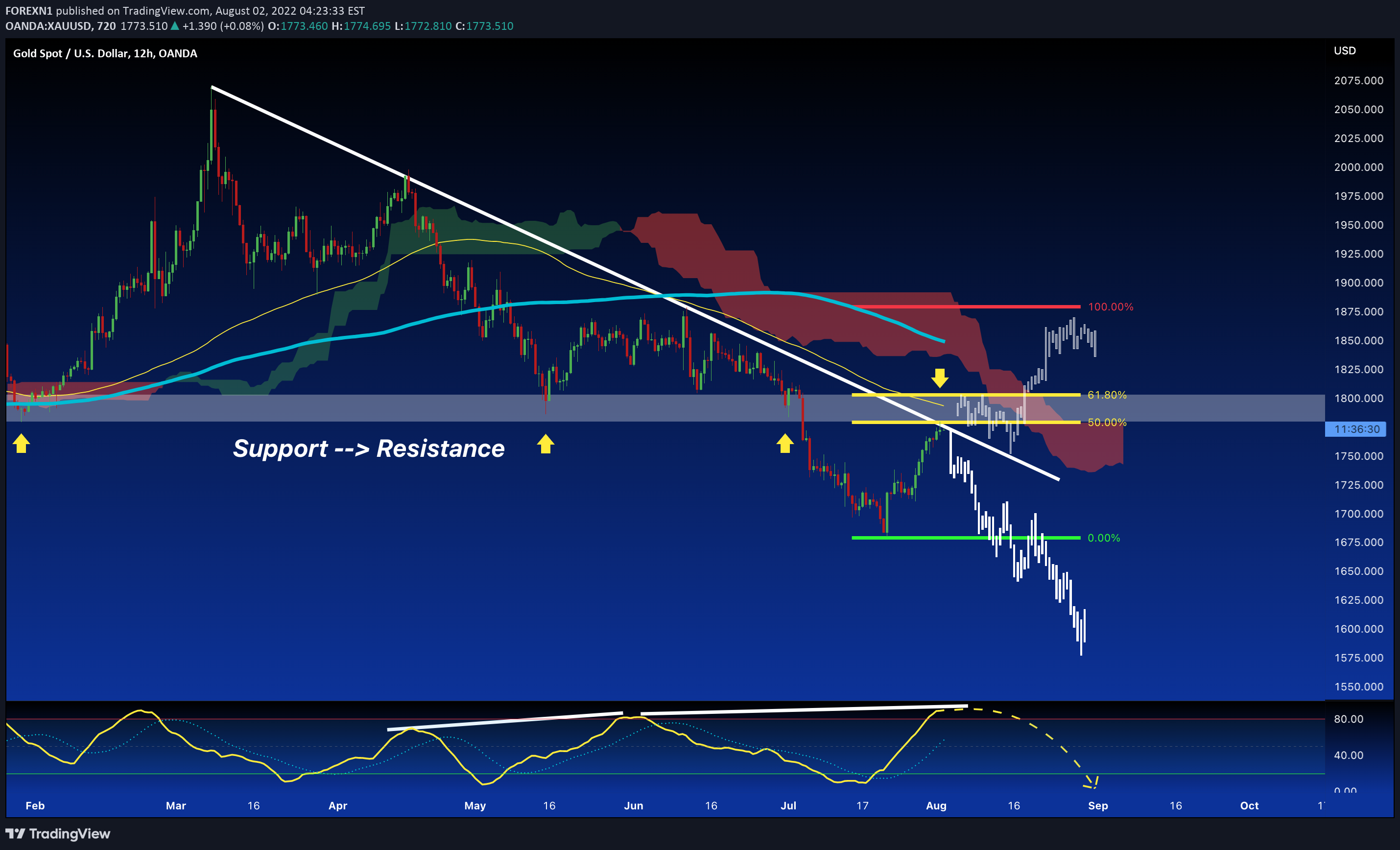Select the OANDA:XAUUSD, 720 symbol text

click(61, 26)
